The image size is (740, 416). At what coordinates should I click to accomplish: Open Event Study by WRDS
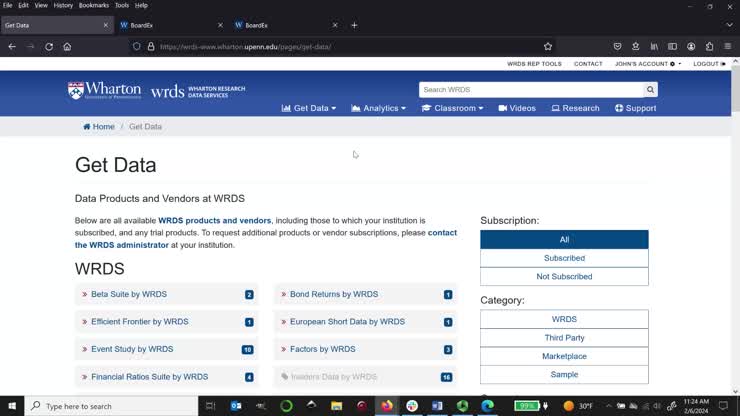click(x=132, y=349)
